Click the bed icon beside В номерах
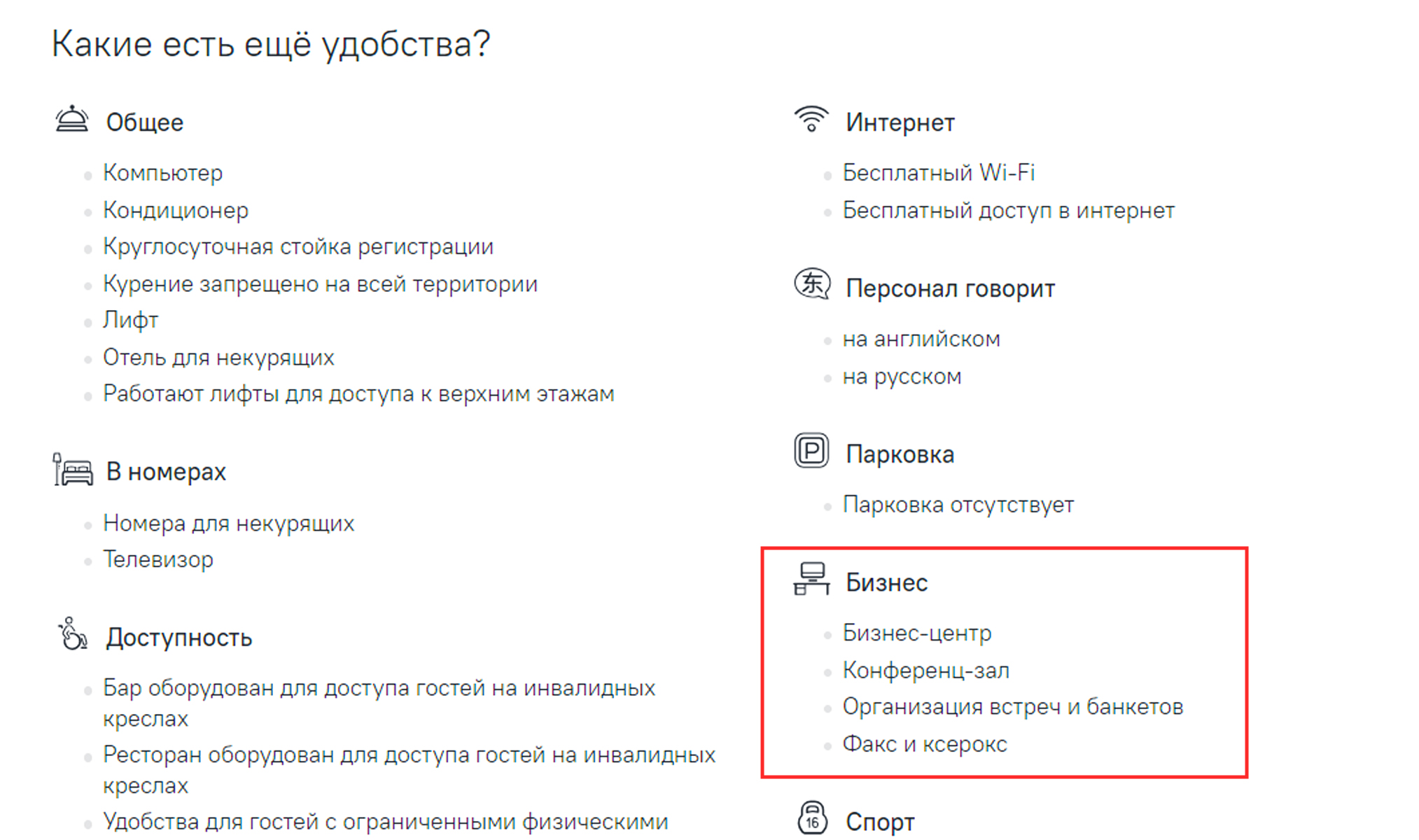The image size is (1419, 840). (73, 470)
